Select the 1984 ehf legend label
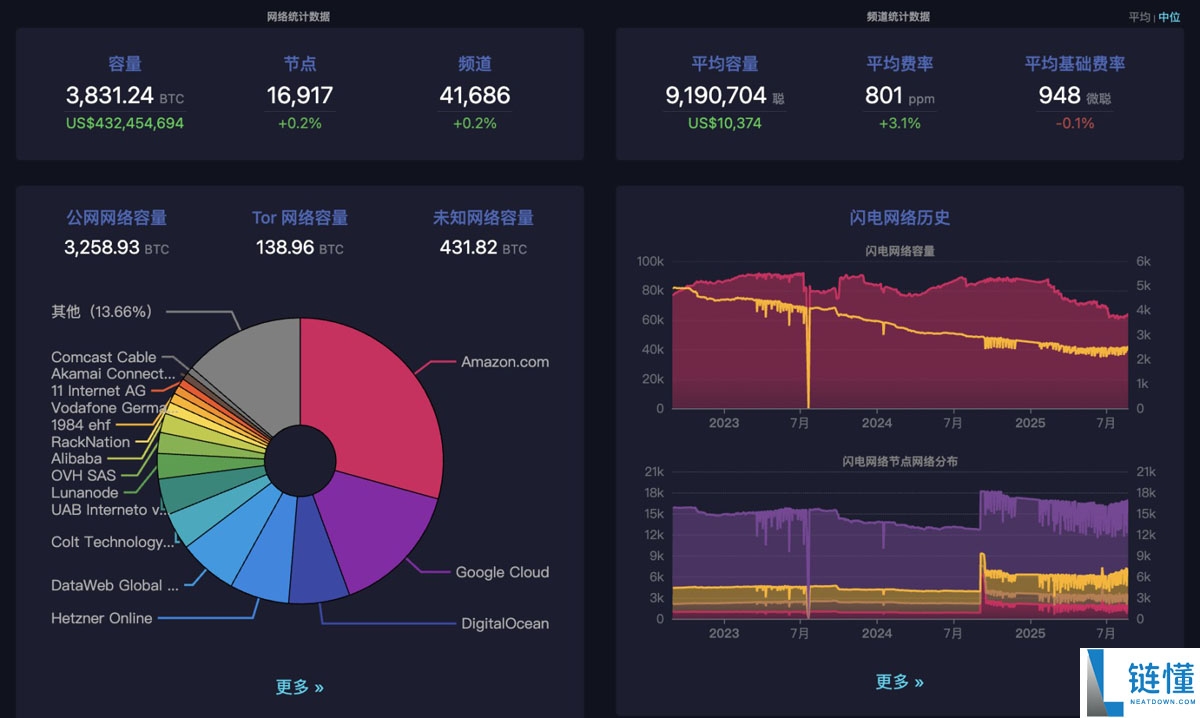1200x718 pixels. coord(79,424)
